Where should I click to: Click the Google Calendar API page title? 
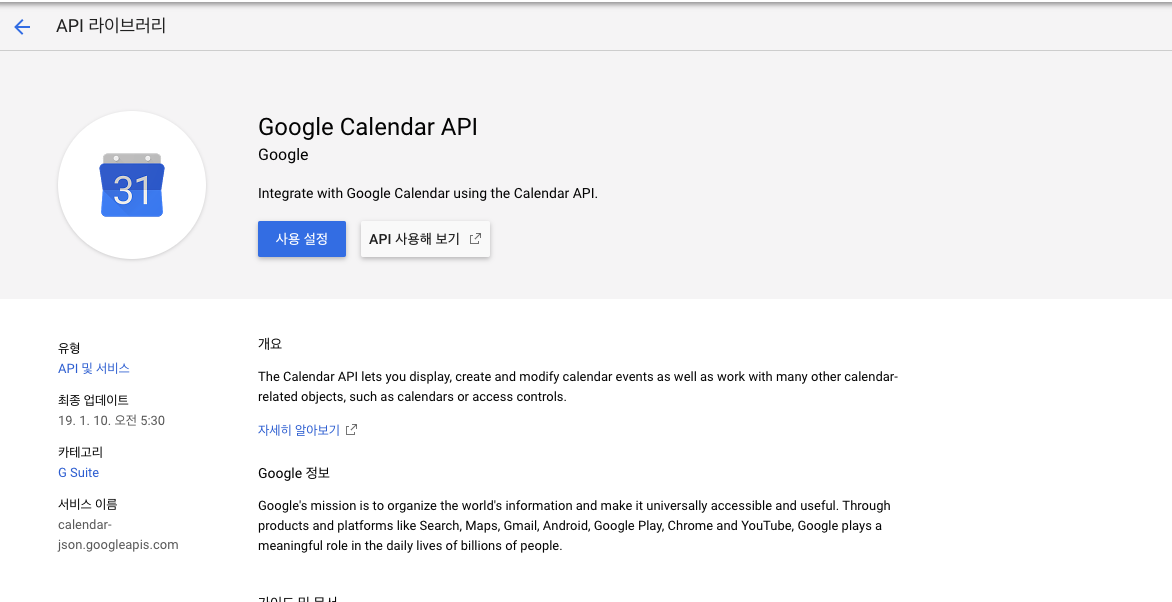click(367, 127)
